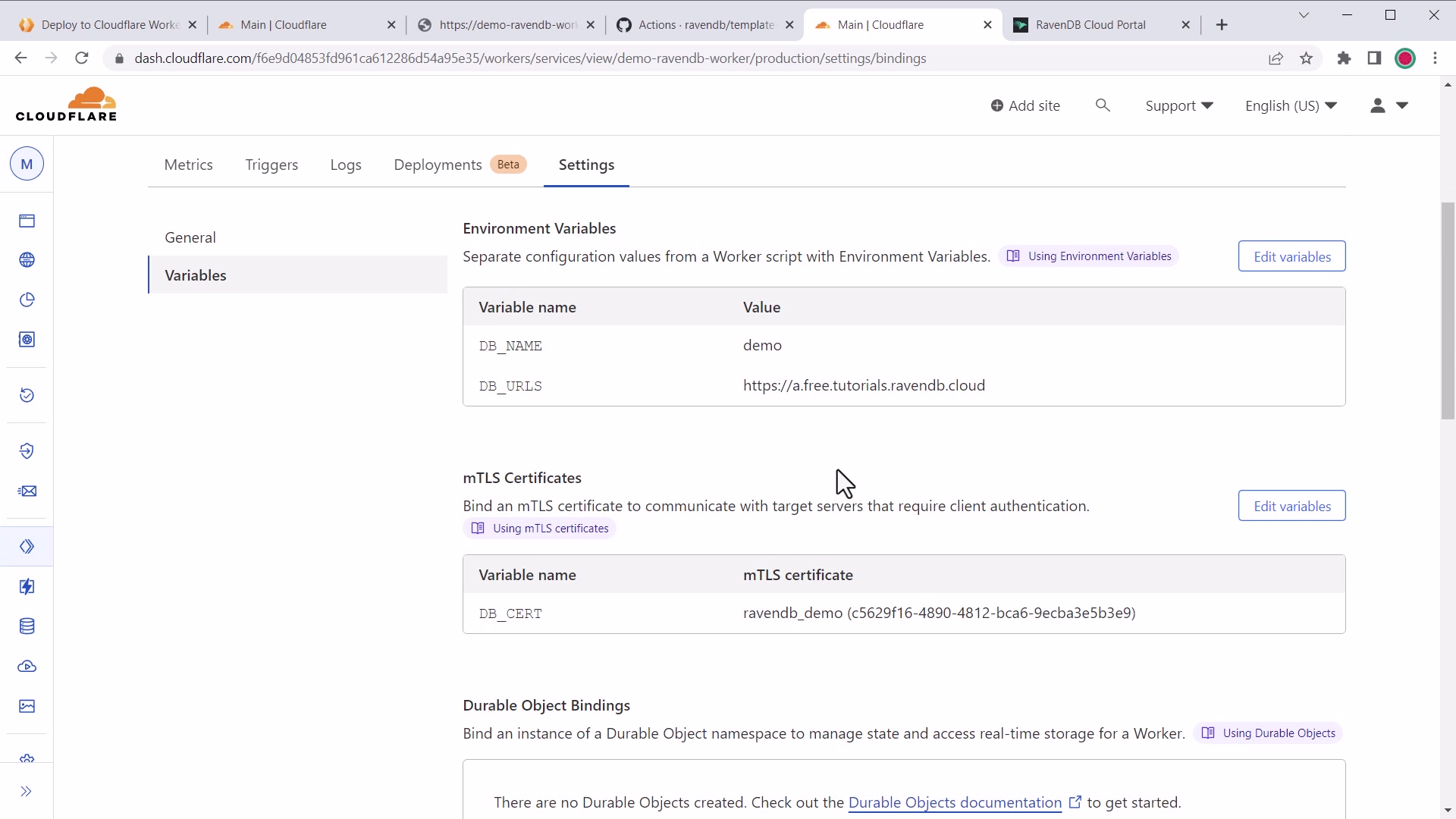Screen dimensions: 1456x819
Task: Switch to the Metrics tab
Action: pyautogui.click(x=188, y=165)
